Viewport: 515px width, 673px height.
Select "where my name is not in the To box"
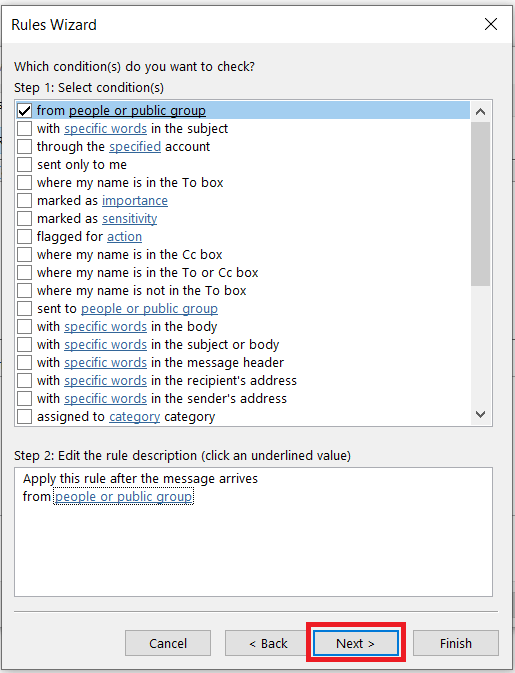(x=24, y=291)
